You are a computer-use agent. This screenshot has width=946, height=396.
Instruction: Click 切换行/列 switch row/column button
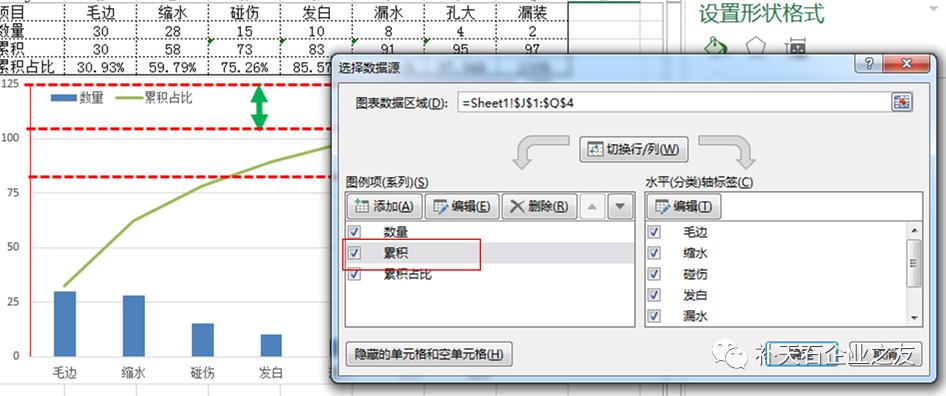pos(634,149)
